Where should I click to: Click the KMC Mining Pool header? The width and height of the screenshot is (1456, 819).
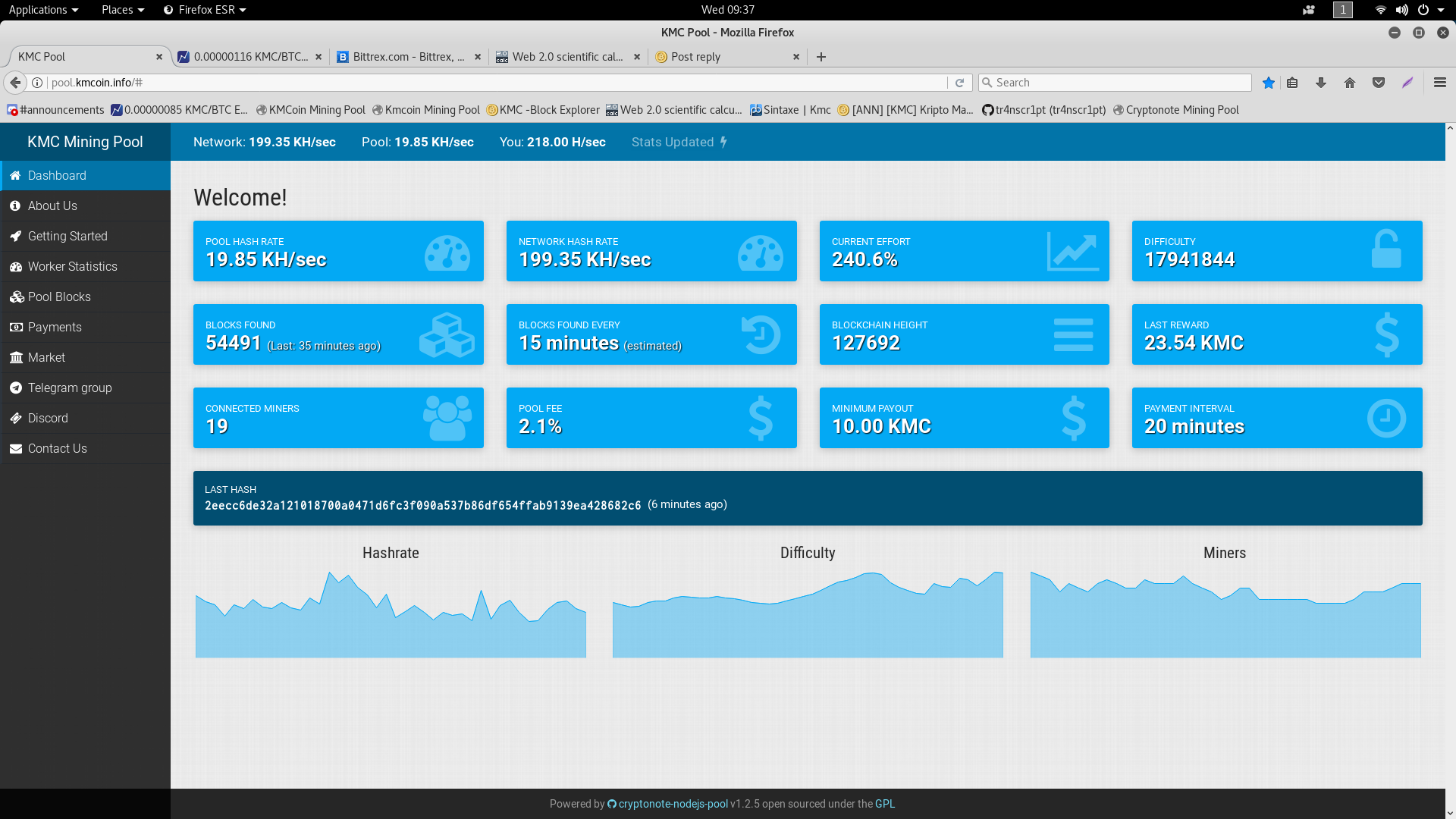[85, 142]
